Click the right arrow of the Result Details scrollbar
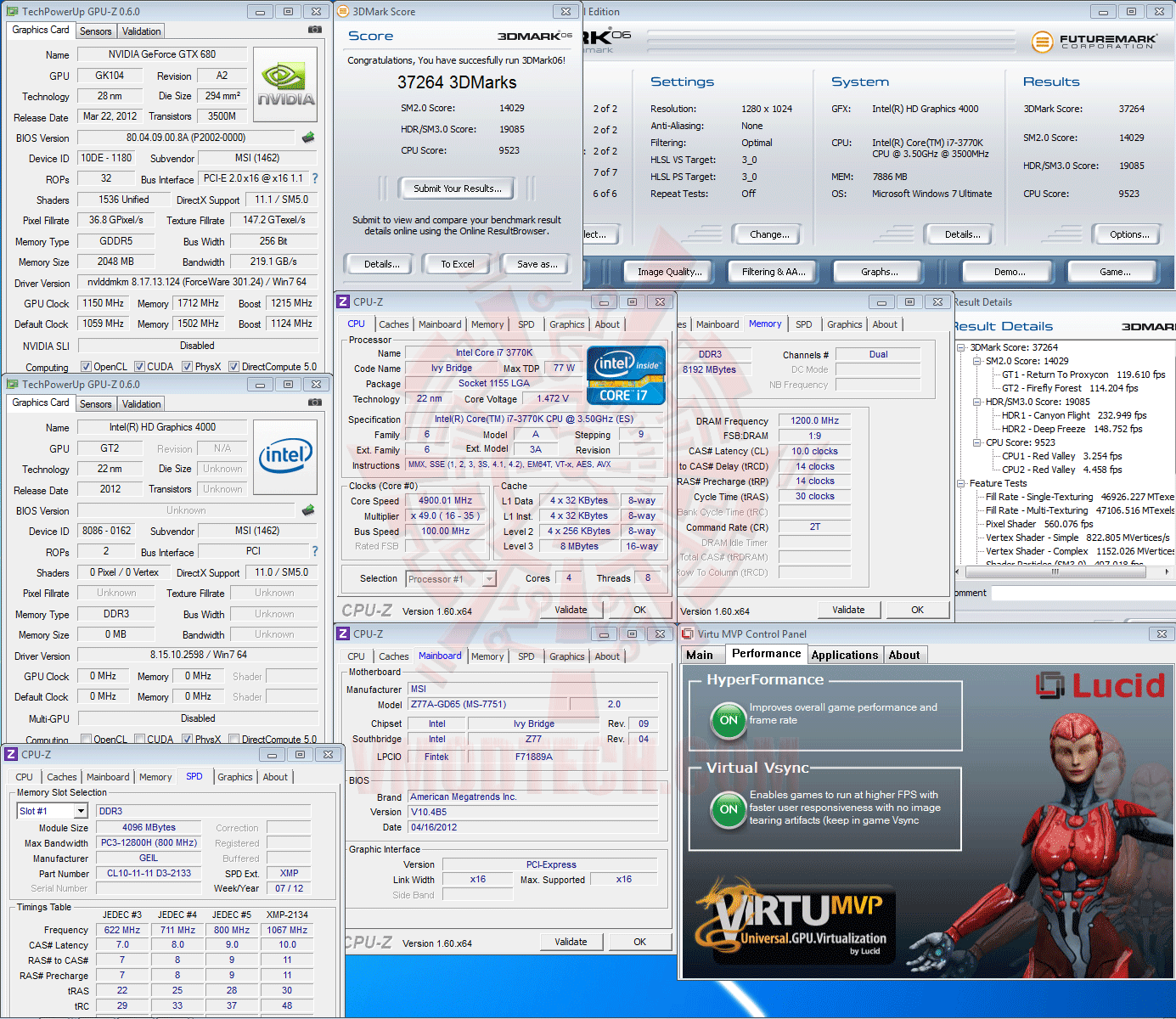1176x1019 pixels. 1167,571
